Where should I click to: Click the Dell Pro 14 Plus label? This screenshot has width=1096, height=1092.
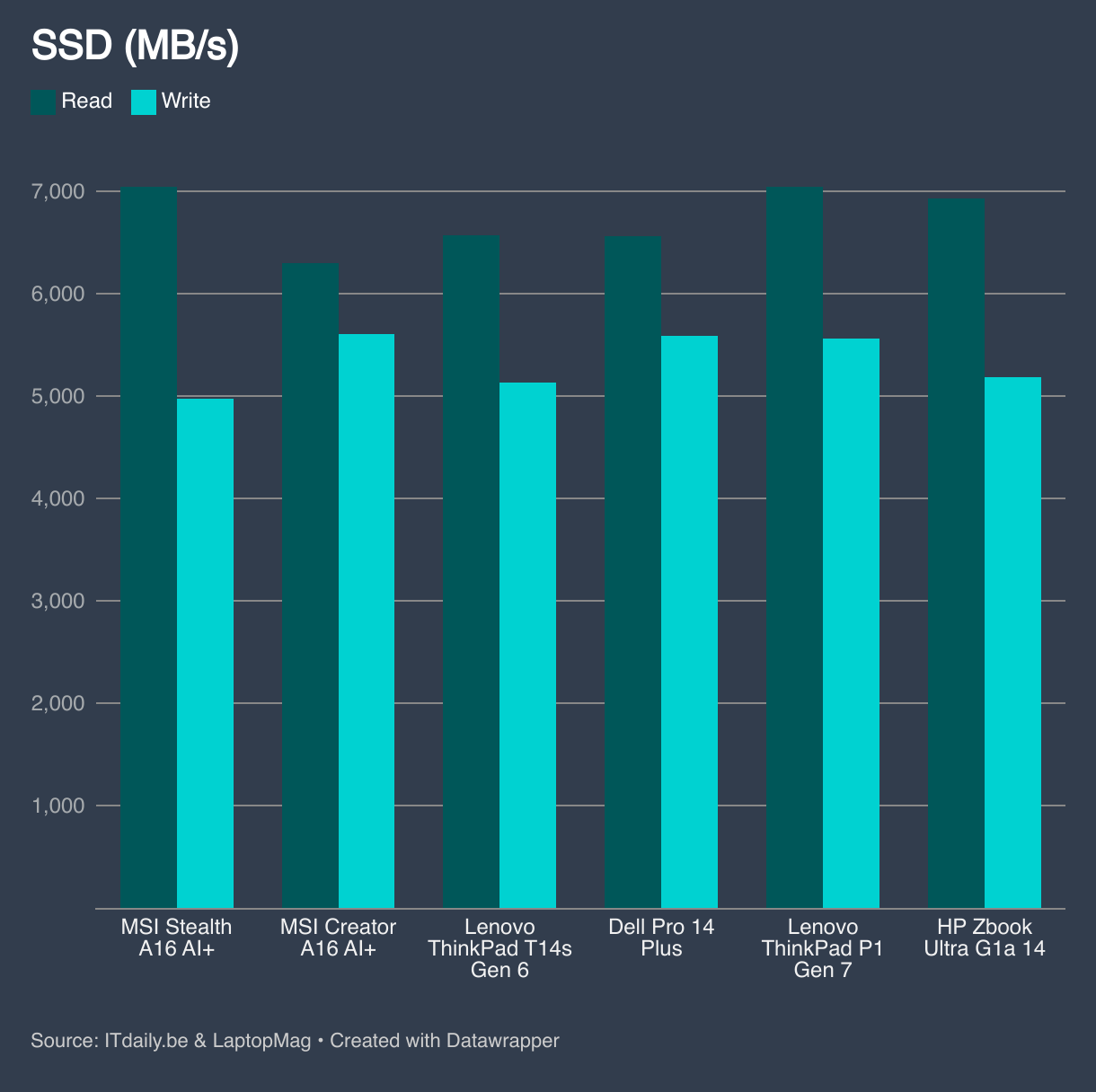(661, 938)
